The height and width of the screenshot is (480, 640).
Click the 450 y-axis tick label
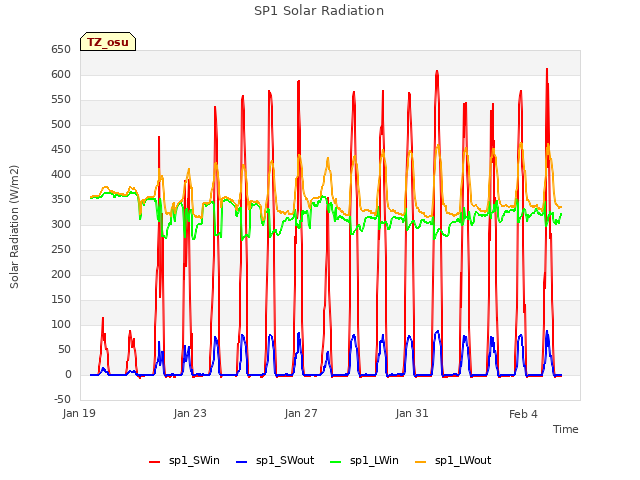(61, 150)
